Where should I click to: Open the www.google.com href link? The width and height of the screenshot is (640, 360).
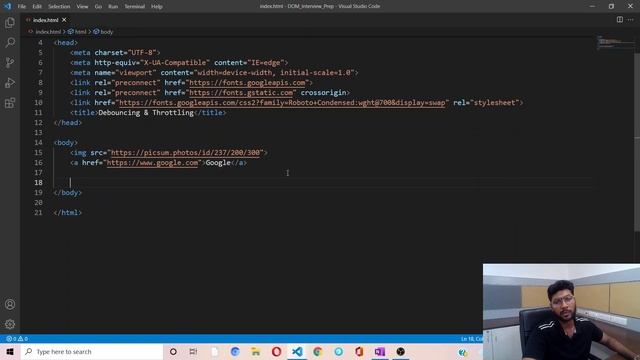tap(152, 162)
